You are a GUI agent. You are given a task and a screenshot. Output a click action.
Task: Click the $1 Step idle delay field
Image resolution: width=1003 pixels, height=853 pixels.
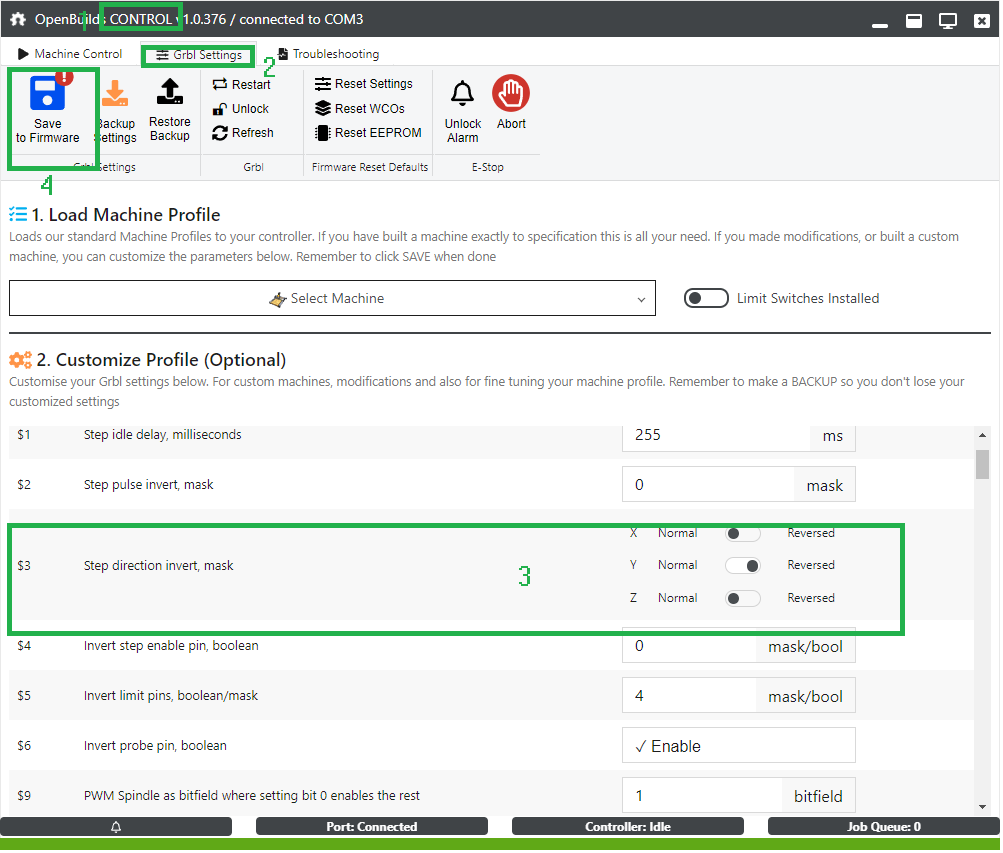point(716,436)
